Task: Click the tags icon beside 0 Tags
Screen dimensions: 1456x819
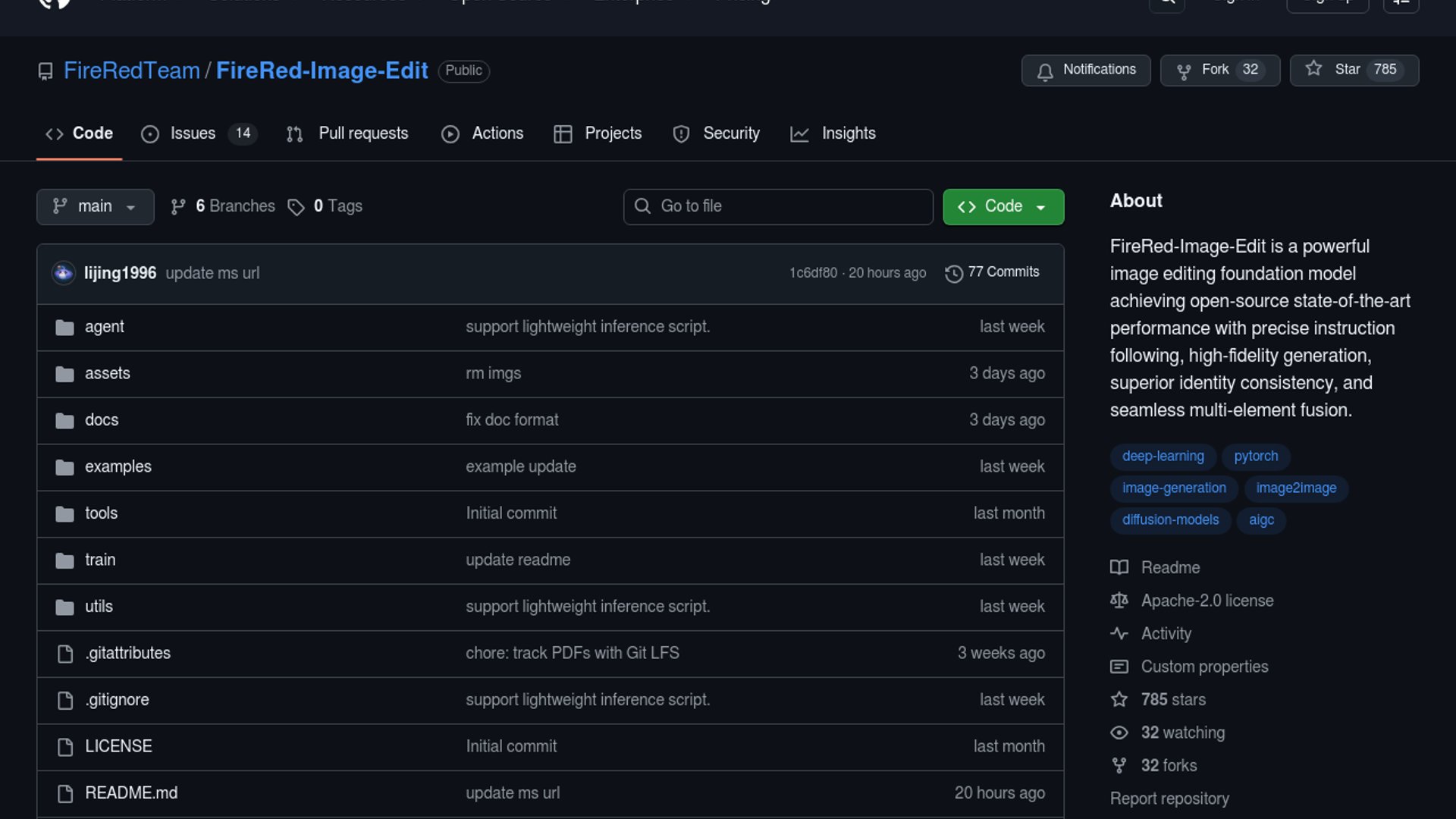Action: (296, 207)
